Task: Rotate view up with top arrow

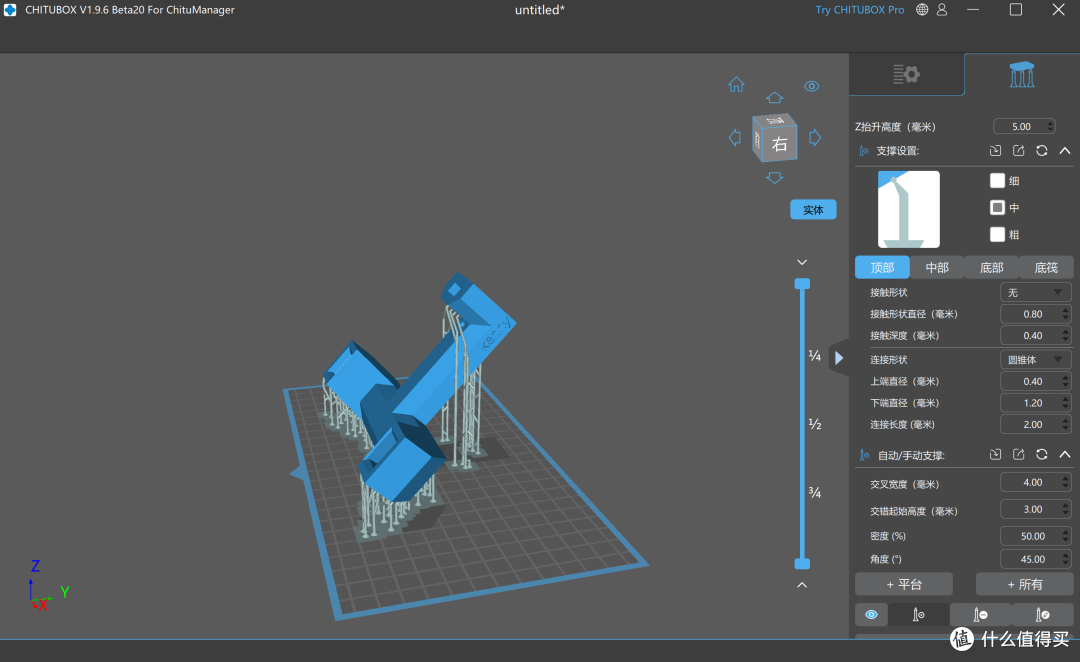Action: click(775, 97)
